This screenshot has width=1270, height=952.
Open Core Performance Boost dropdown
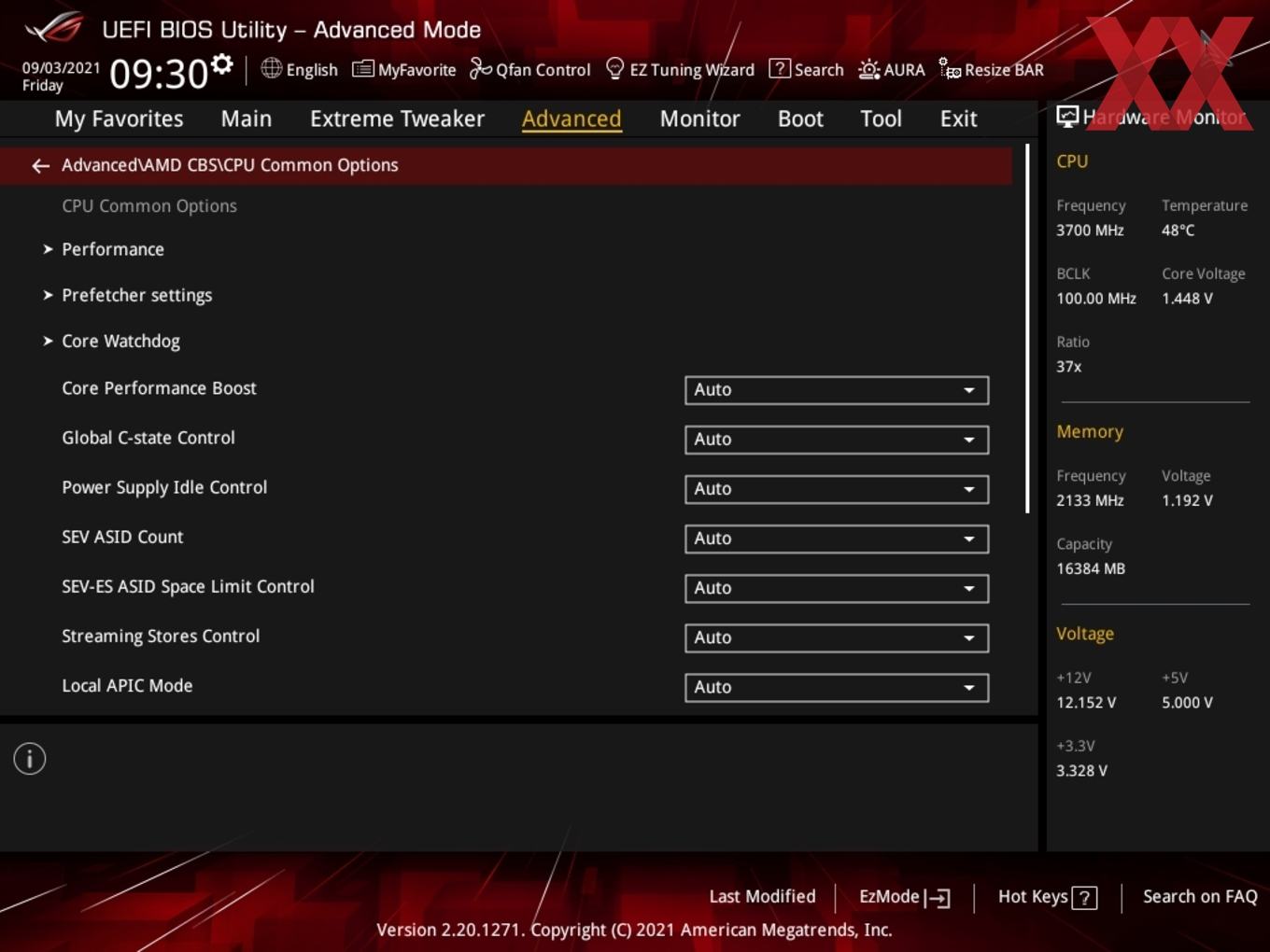[836, 390]
